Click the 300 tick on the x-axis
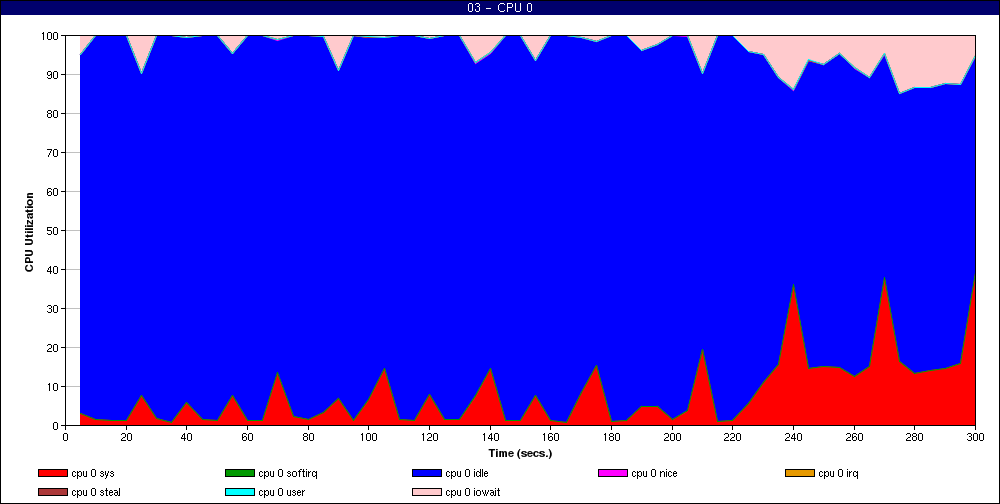 click(x=975, y=437)
